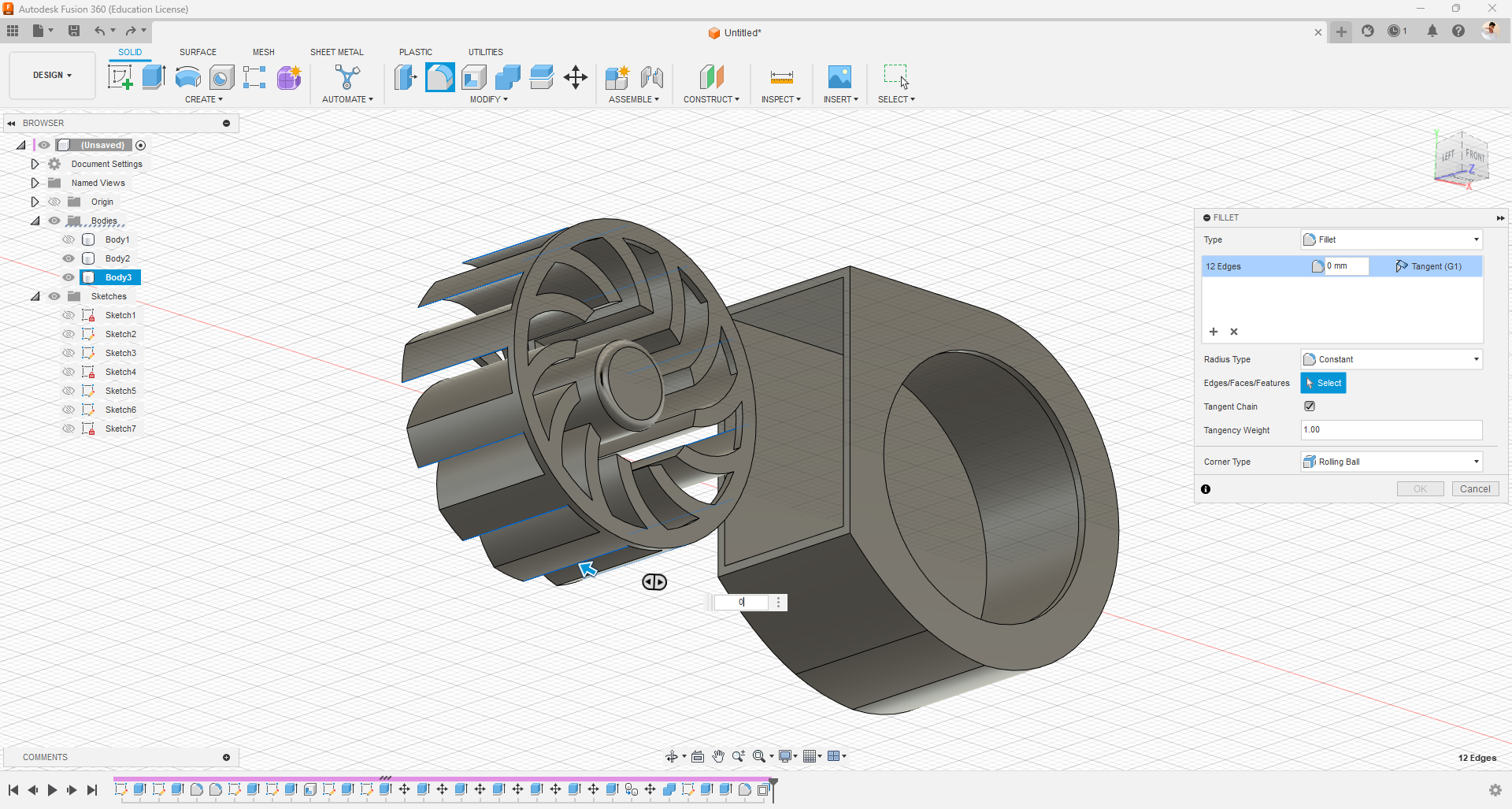Select the New Component icon
This screenshot has width=1512, height=809.
pyautogui.click(x=617, y=77)
